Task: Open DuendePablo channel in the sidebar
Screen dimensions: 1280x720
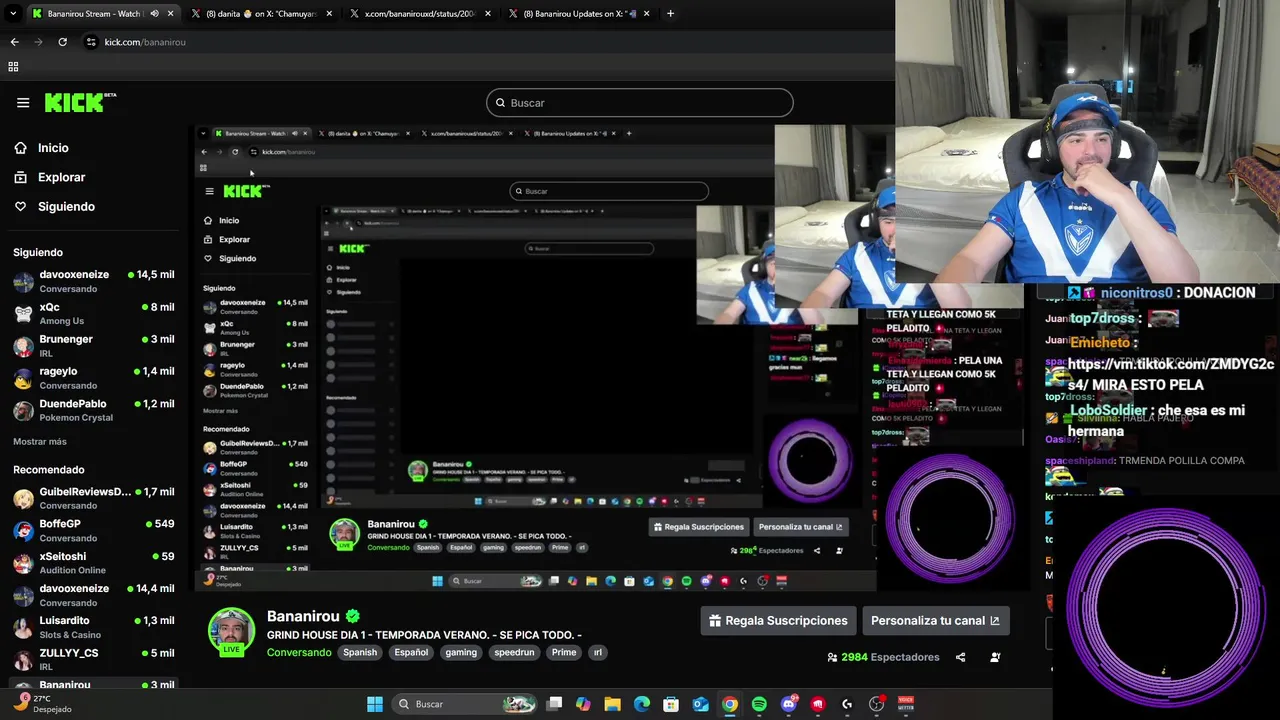Action: [94, 410]
